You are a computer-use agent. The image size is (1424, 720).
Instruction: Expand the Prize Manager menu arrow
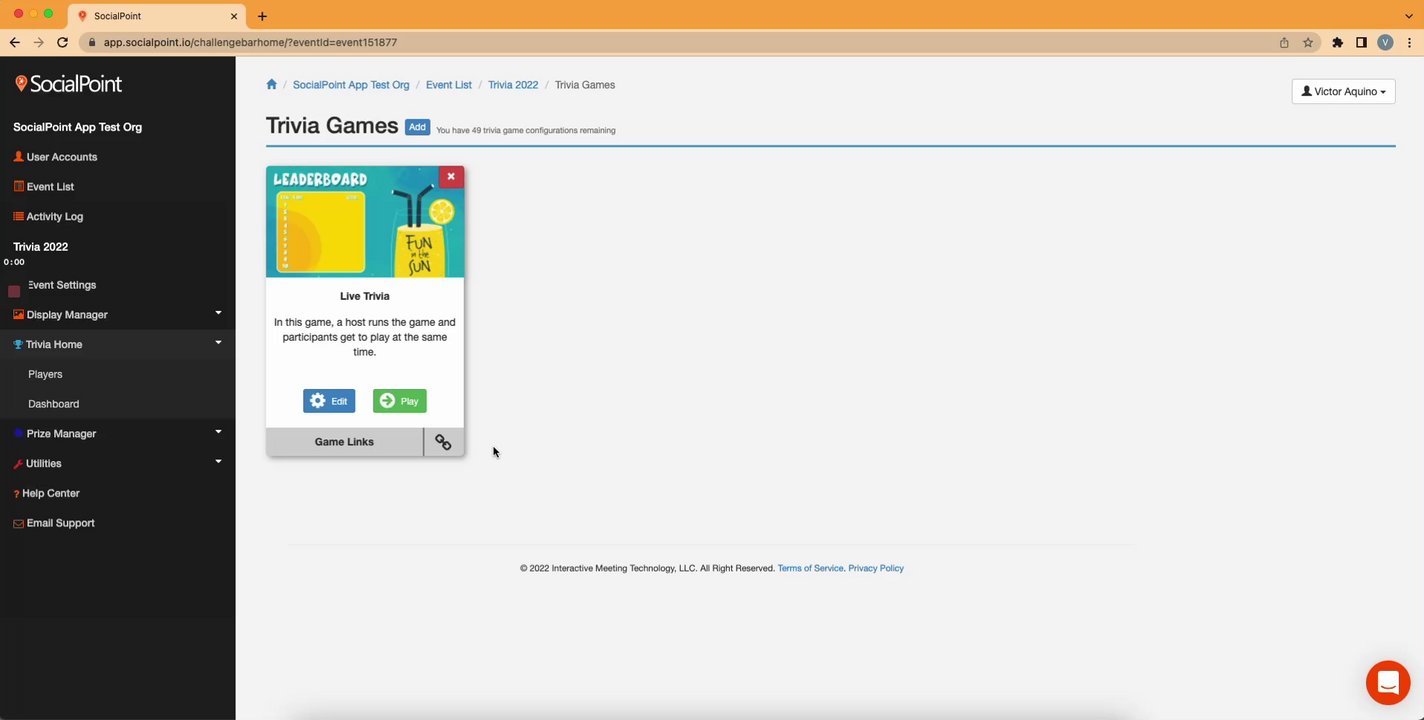pos(218,432)
